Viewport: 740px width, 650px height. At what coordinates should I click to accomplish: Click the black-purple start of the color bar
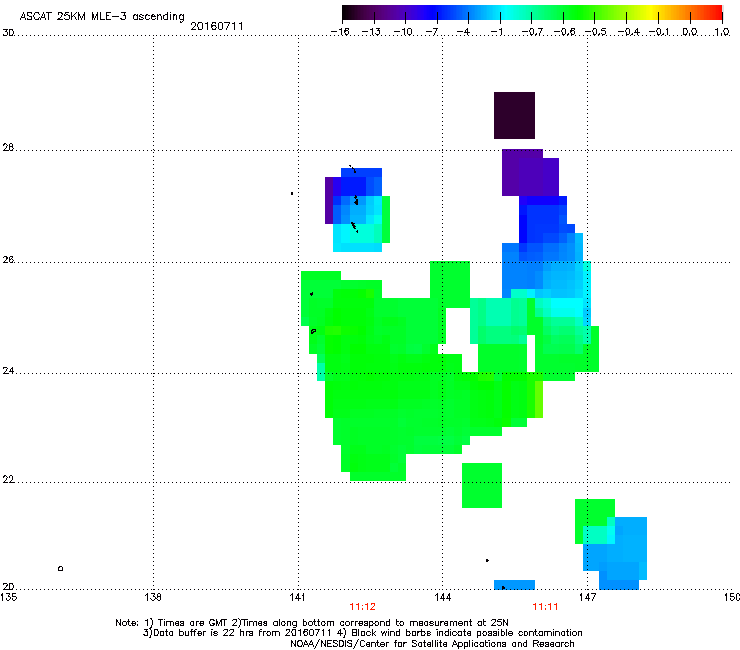(352, 13)
